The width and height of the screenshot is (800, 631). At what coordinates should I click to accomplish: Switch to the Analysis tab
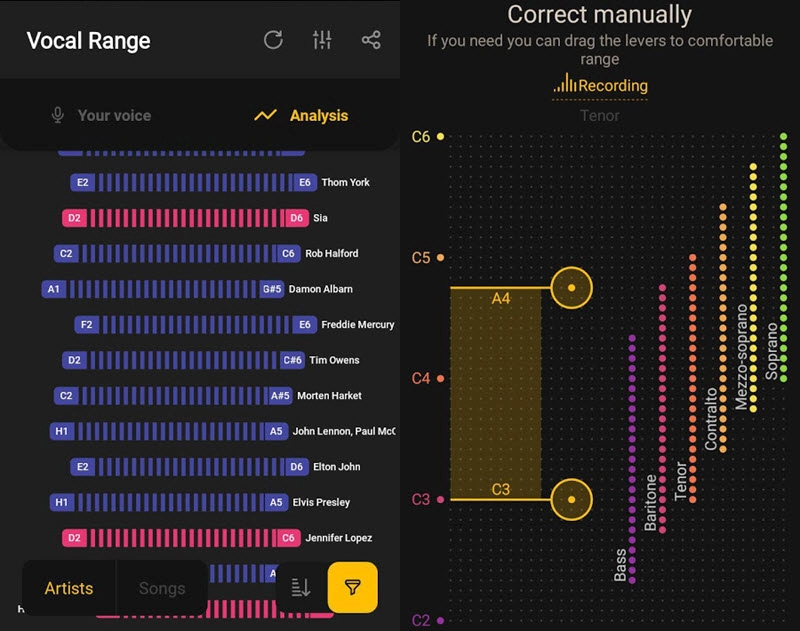[x=320, y=115]
